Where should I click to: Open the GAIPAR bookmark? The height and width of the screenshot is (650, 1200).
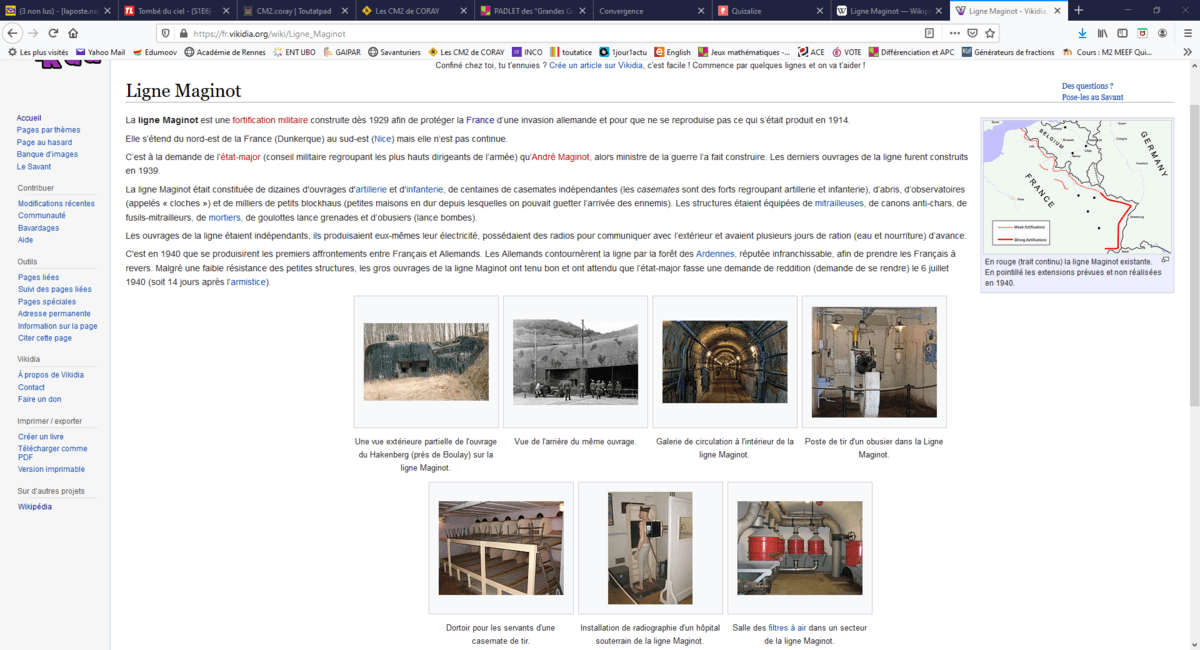click(x=342, y=52)
